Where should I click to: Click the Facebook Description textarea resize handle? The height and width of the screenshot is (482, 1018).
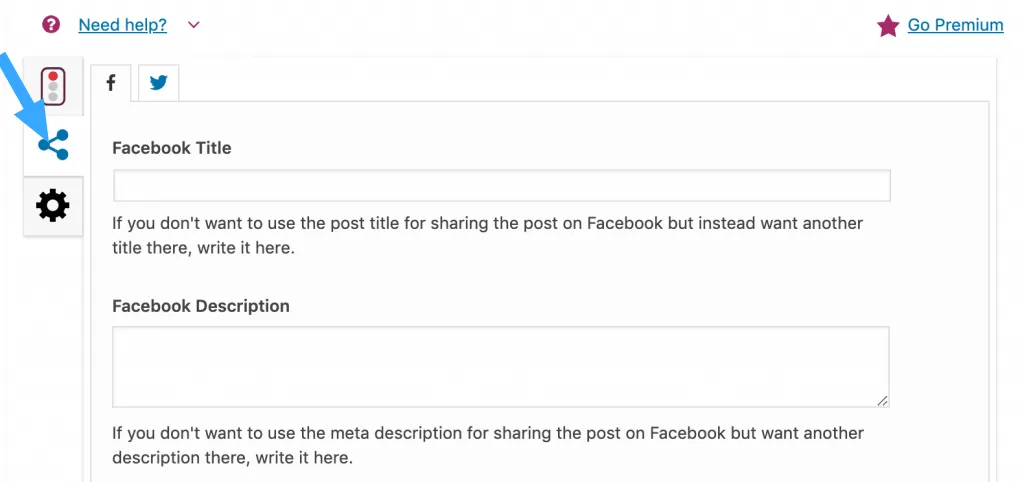[882, 400]
